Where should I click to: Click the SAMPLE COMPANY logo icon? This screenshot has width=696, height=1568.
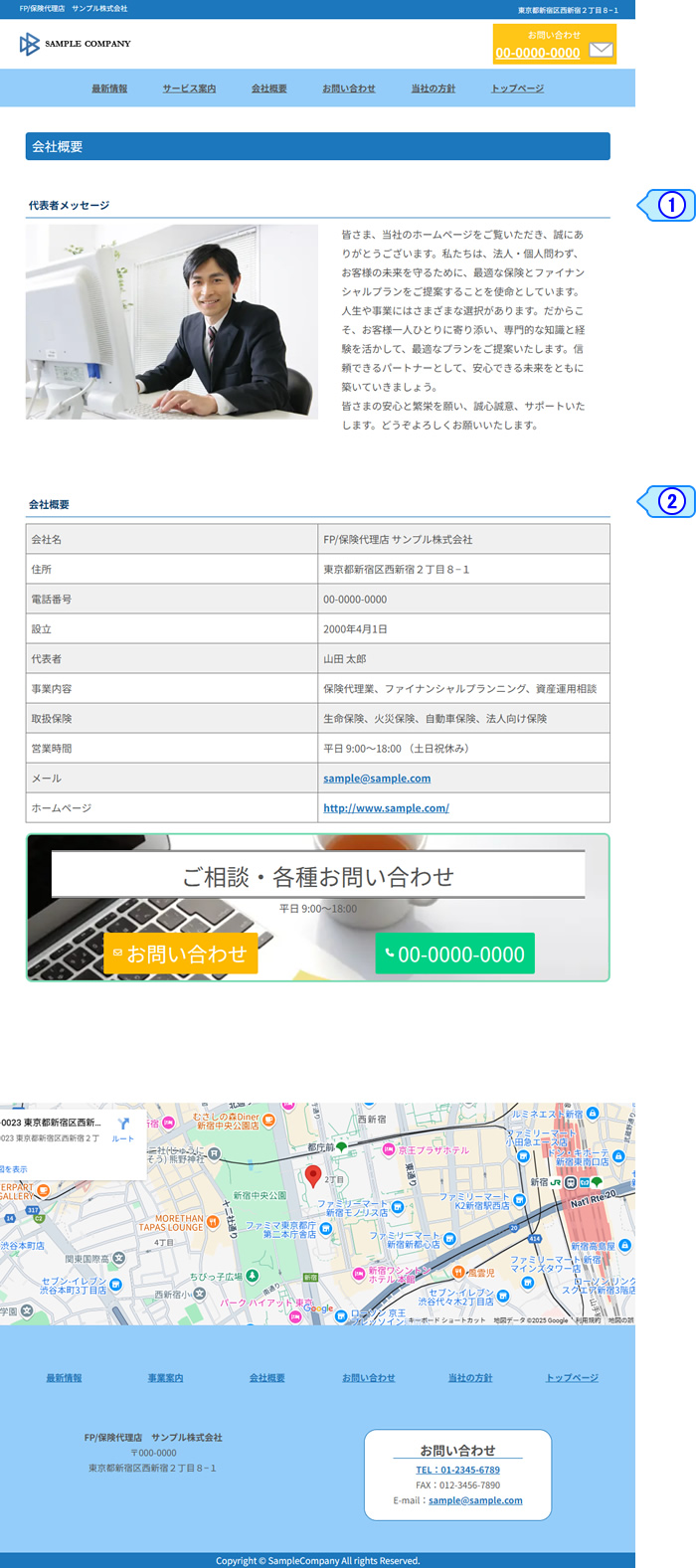[30, 44]
